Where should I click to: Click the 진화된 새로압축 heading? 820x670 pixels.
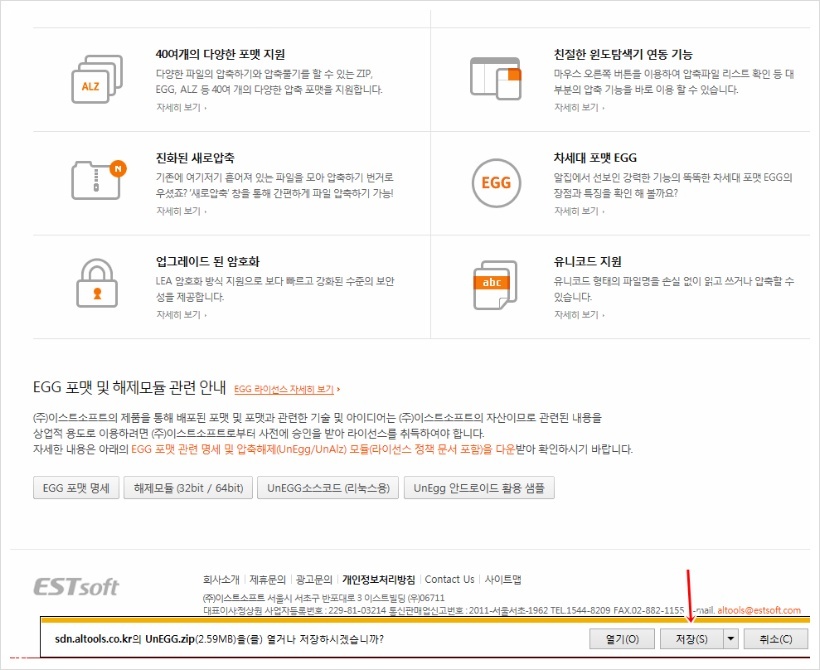pyautogui.click(x=195, y=158)
